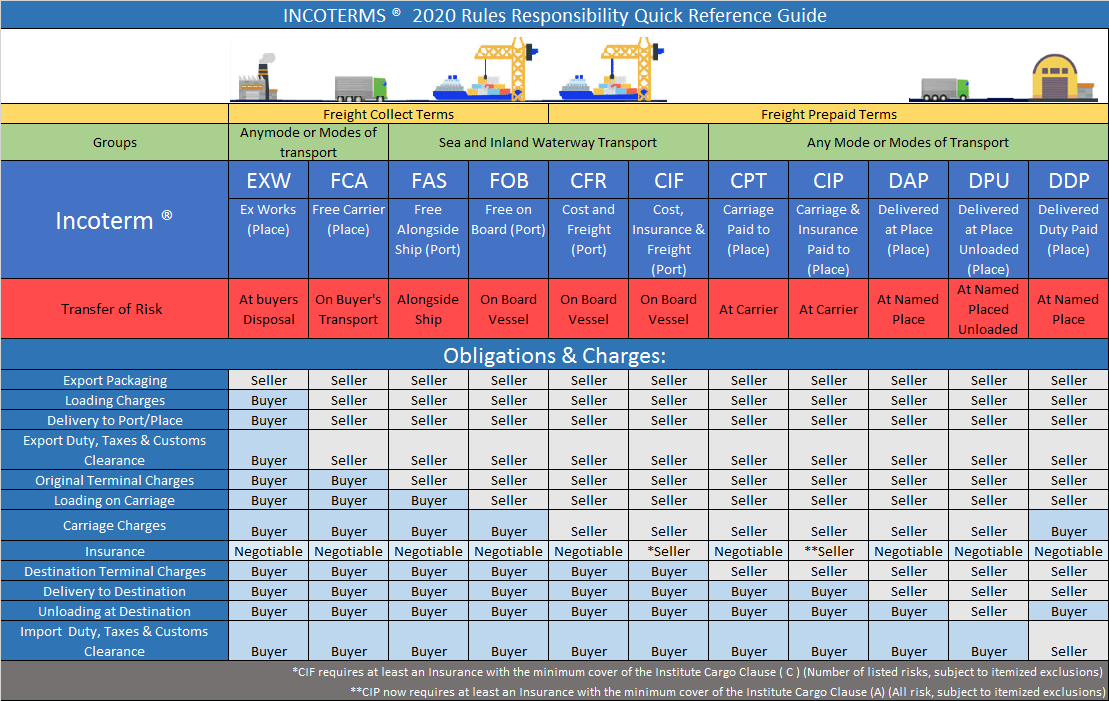Click the Freight Prepaid Terms header
Screen dimensions: 1109x701
(x=828, y=114)
